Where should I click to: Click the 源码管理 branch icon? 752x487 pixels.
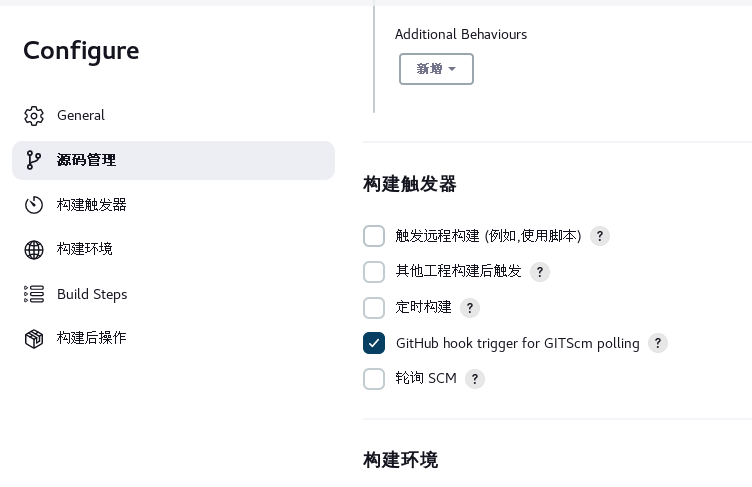pos(34,160)
